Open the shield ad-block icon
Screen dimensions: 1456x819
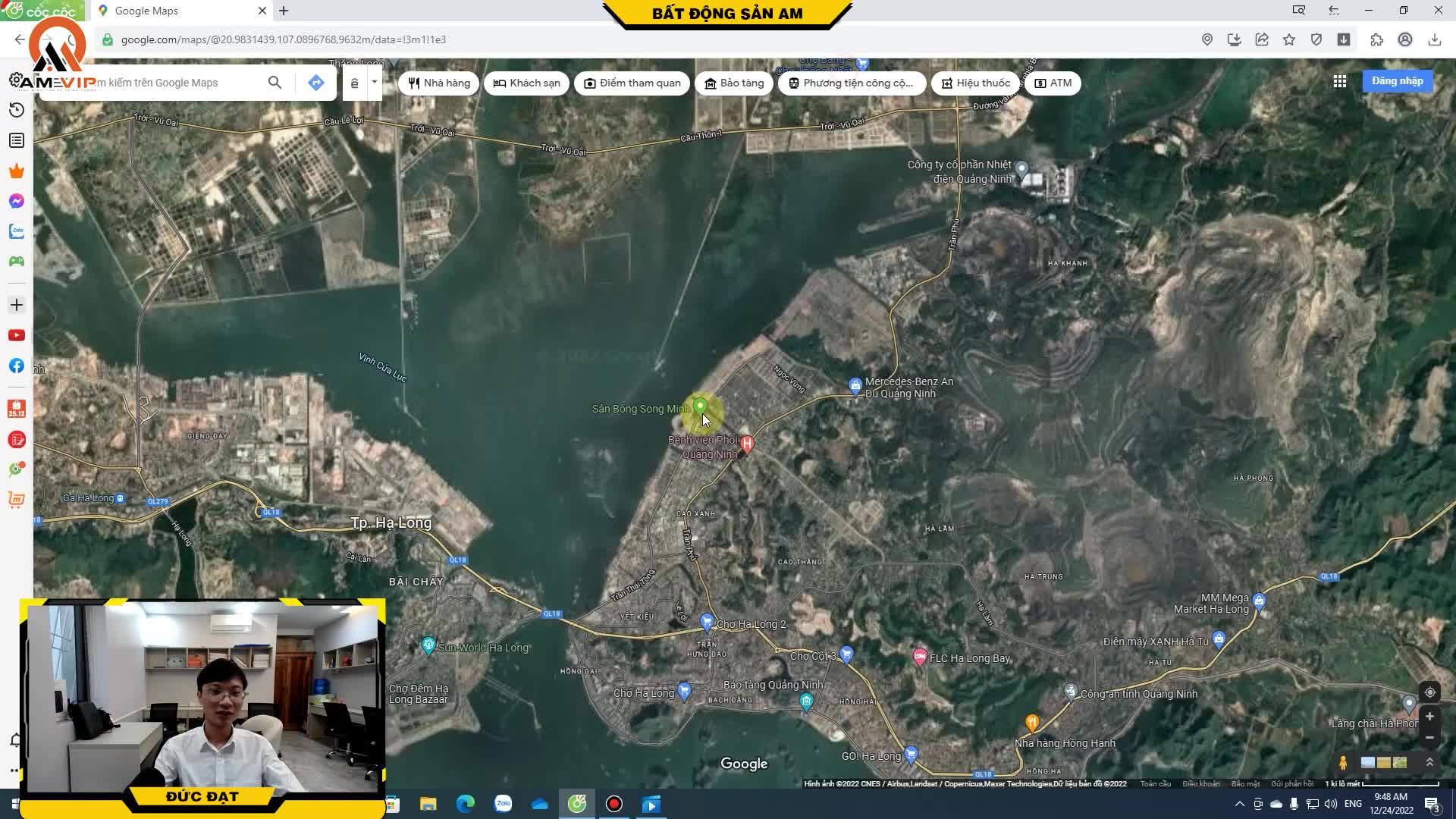[x=1316, y=39]
